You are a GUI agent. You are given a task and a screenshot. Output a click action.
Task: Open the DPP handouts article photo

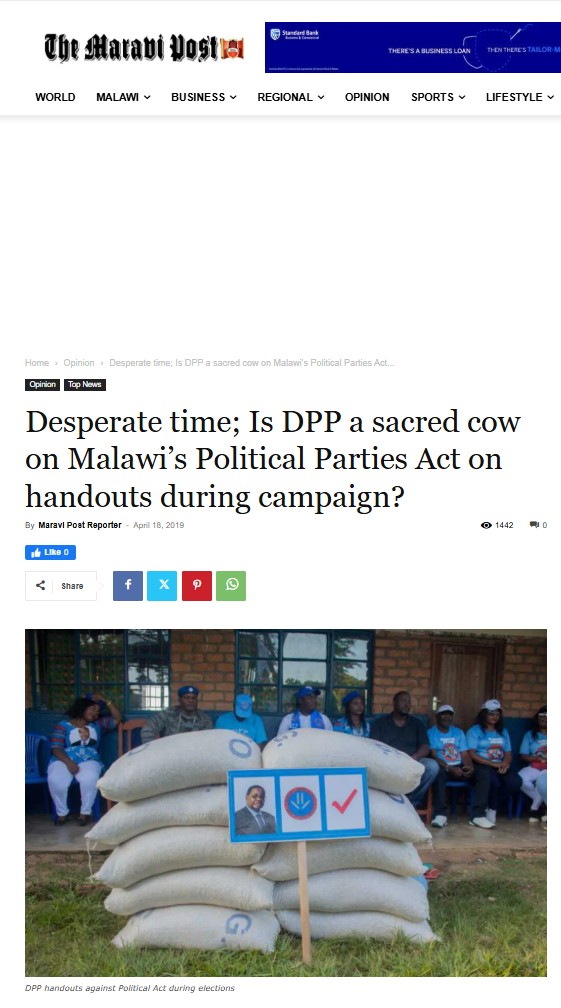(286, 803)
